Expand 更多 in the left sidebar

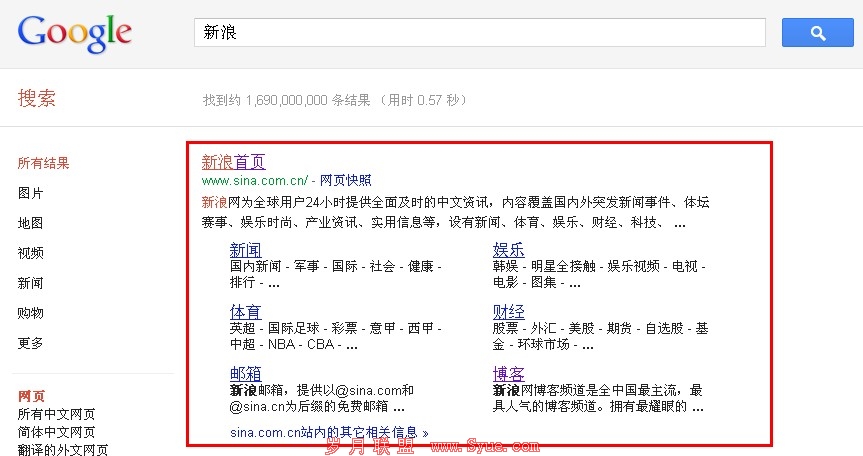pyautogui.click(x=31, y=344)
